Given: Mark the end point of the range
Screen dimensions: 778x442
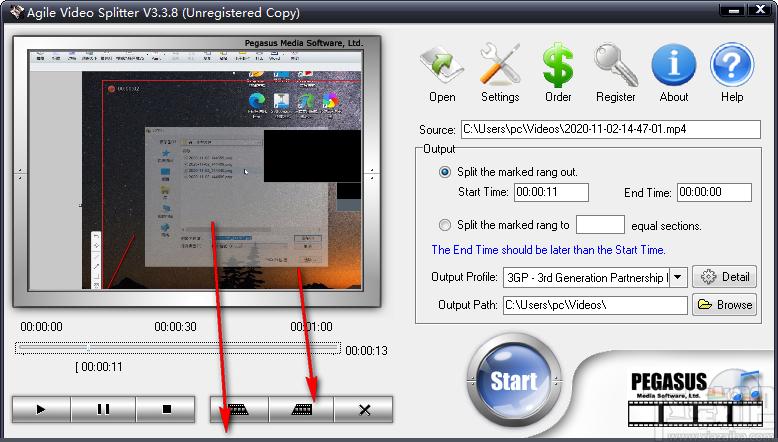Looking at the screenshot, I should point(302,409).
